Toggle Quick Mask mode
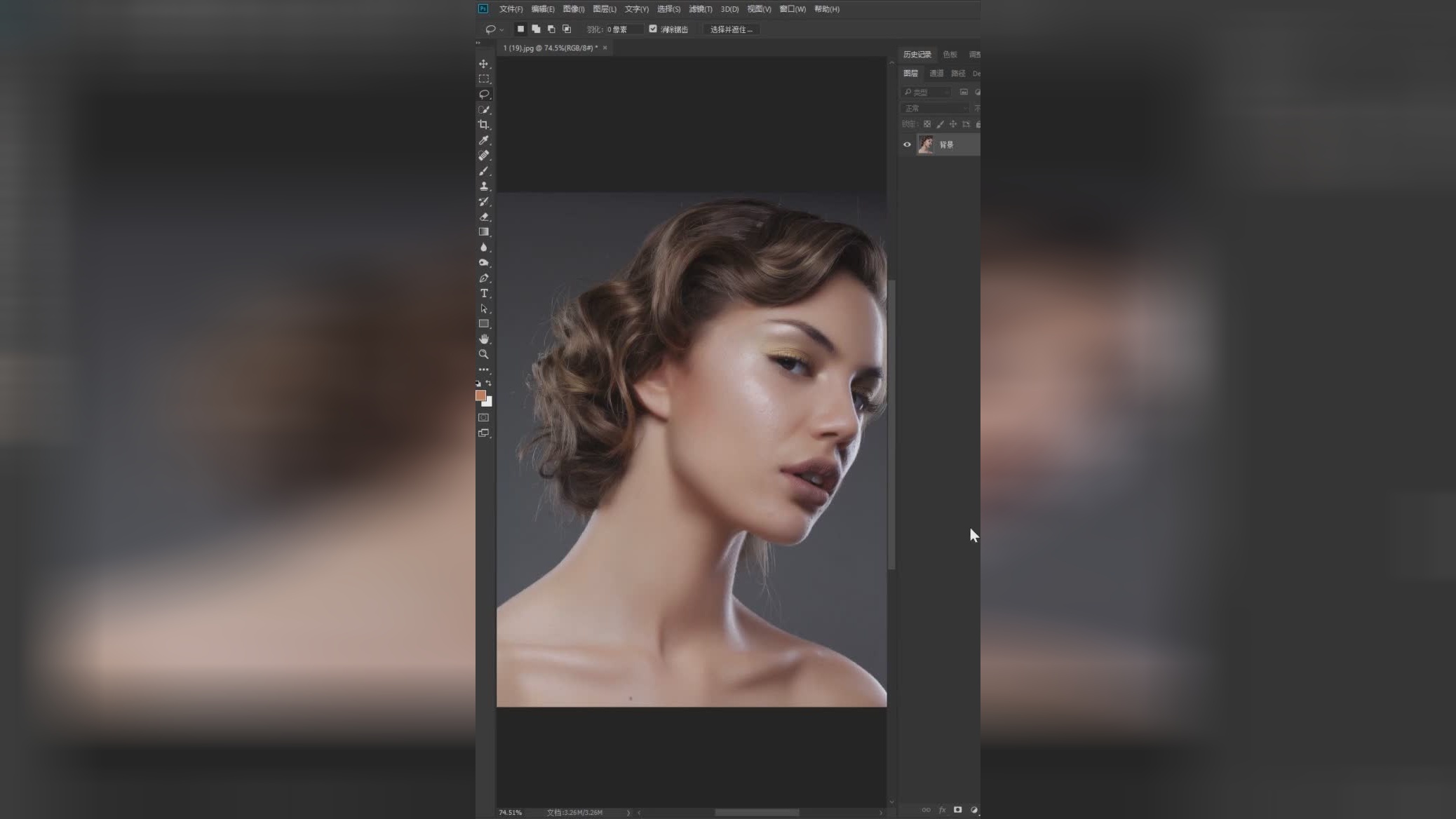Screen dimensions: 1456x819 click(x=484, y=418)
